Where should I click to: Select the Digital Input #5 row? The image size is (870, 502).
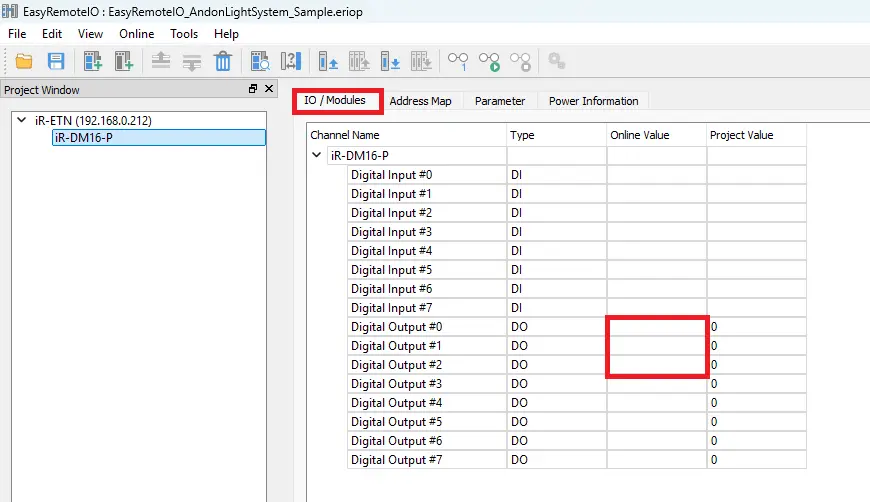coord(577,270)
